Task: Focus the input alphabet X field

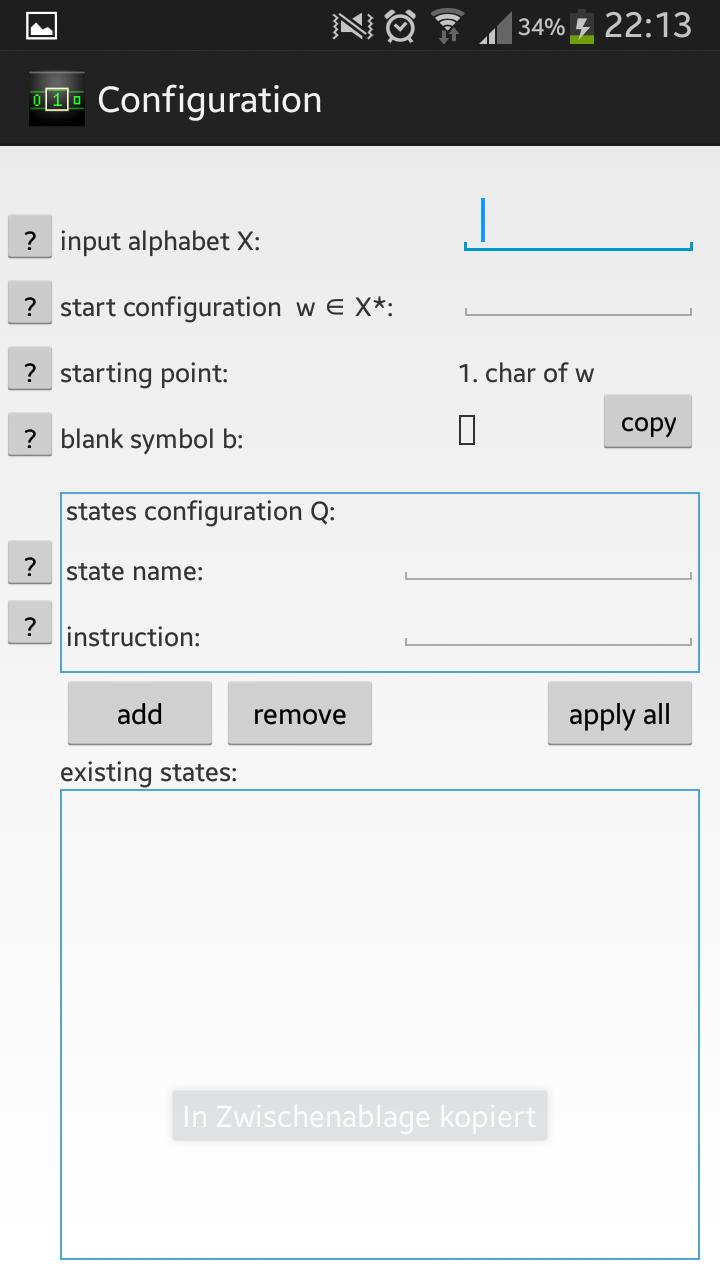Action: (x=577, y=226)
